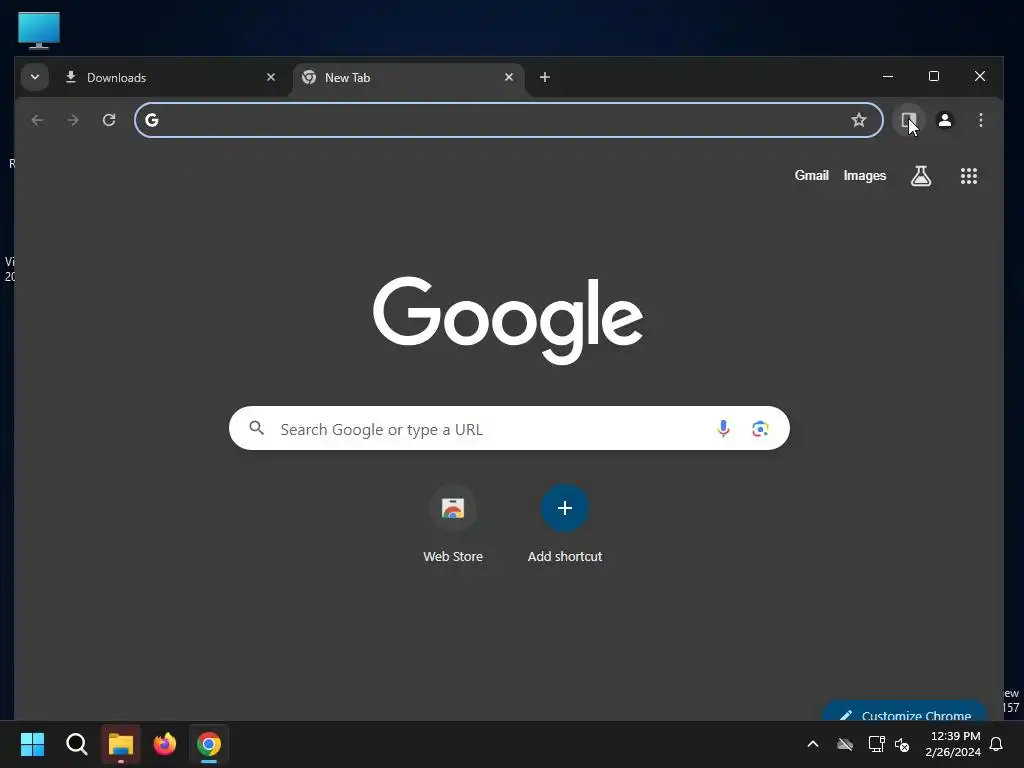Maximize the Chrome window
The width and height of the screenshot is (1024, 768).
click(x=934, y=76)
